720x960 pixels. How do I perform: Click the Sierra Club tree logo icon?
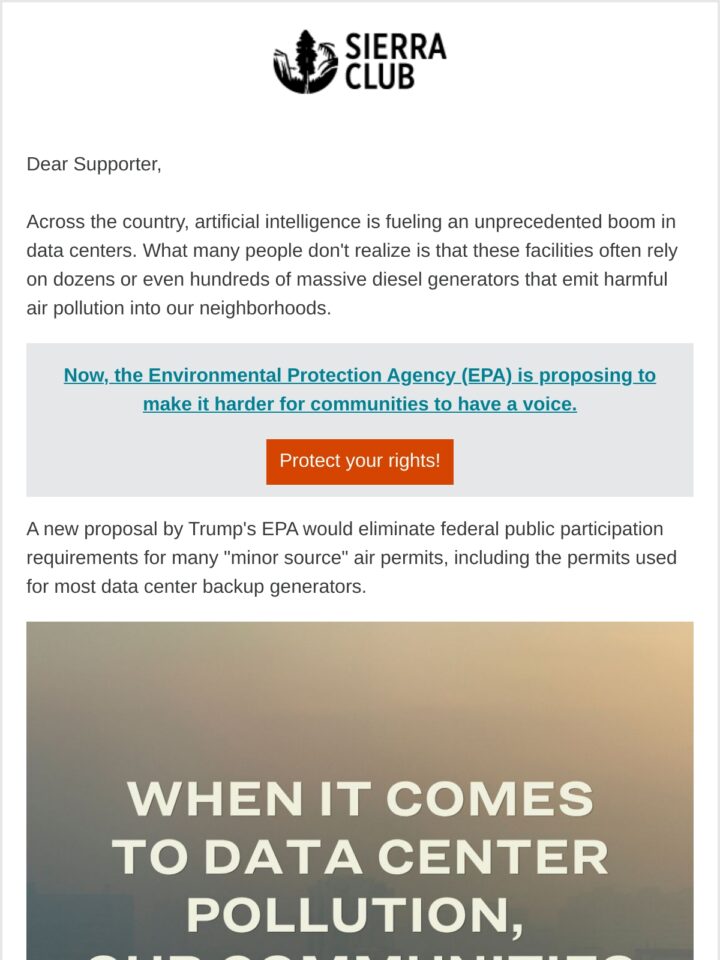(x=306, y=62)
